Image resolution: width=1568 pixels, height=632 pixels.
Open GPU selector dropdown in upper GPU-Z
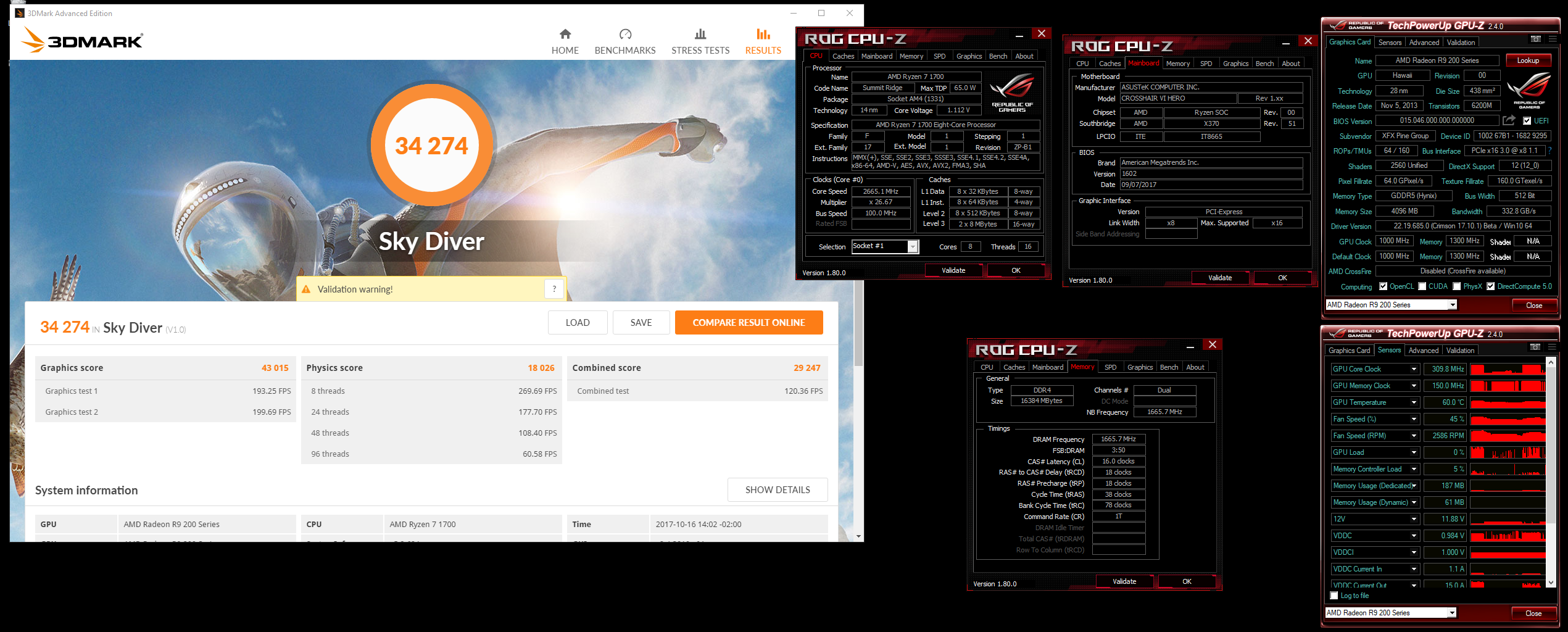click(x=1453, y=305)
